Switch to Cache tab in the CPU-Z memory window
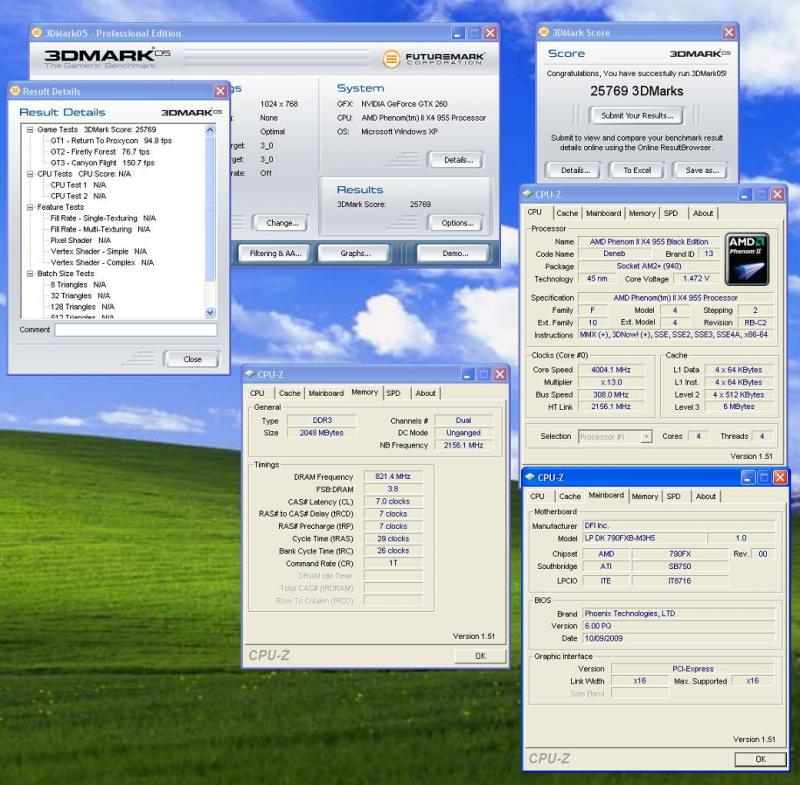The height and width of the screenshot is (785, 800). (x=289, y=393)
